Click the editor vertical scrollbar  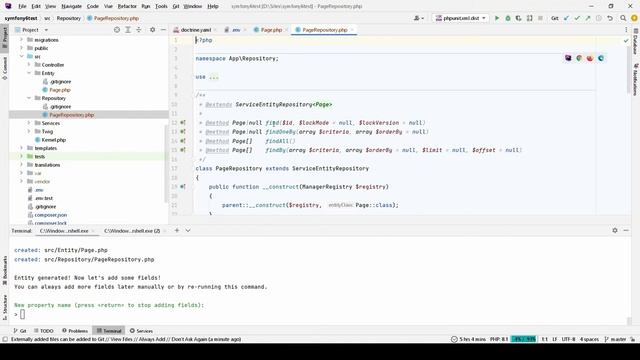629,69
